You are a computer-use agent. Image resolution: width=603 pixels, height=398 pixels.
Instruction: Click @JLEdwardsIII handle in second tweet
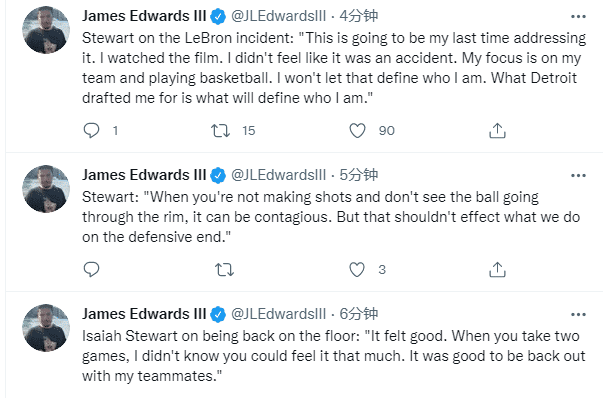[278, 175]
